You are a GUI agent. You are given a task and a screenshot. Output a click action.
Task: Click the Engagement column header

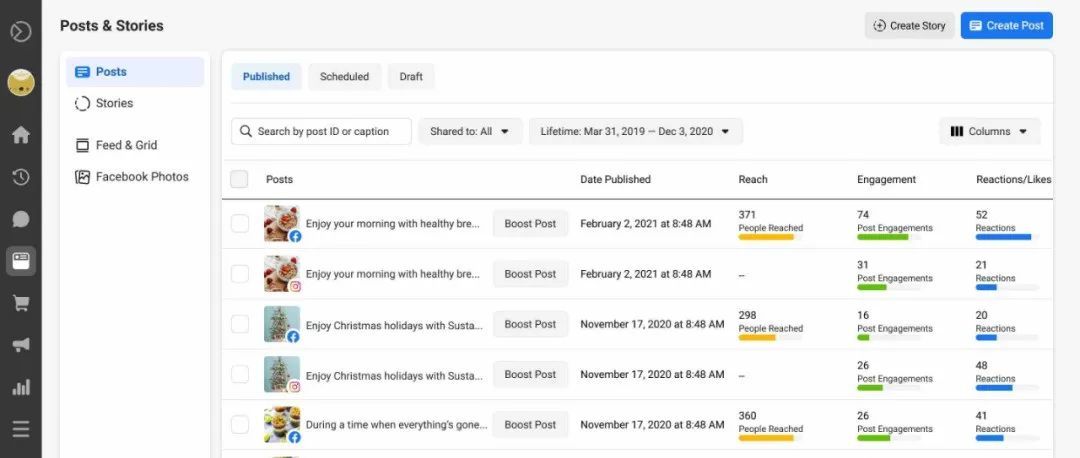tap(886, 179)
